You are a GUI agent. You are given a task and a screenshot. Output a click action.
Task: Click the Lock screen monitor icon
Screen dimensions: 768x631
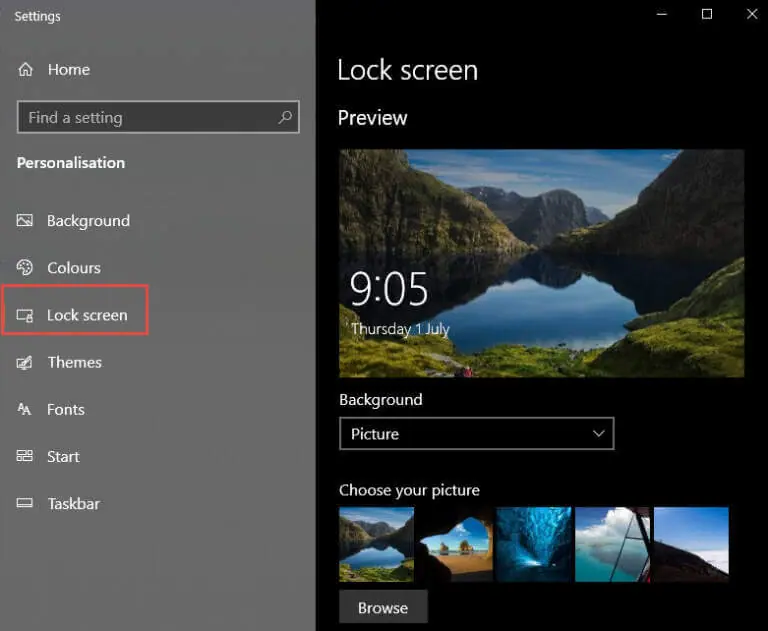24,315
